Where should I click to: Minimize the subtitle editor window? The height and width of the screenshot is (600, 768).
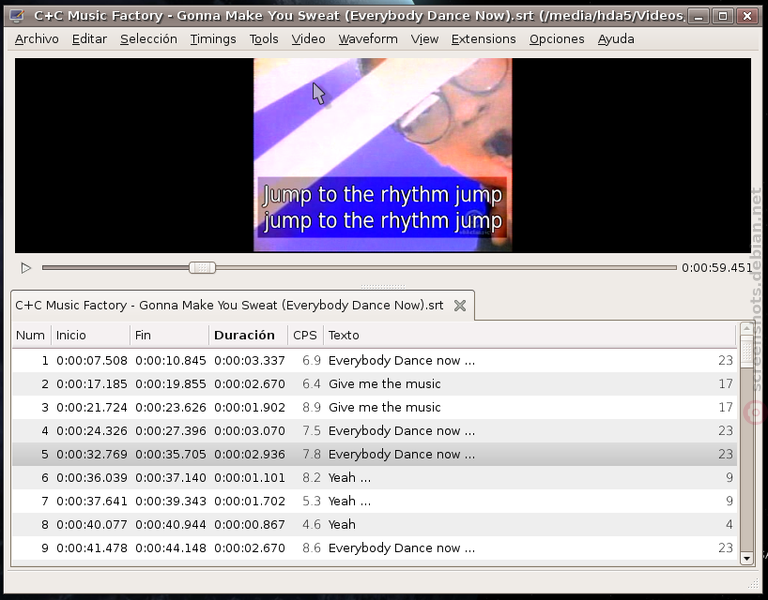(699, 17)
